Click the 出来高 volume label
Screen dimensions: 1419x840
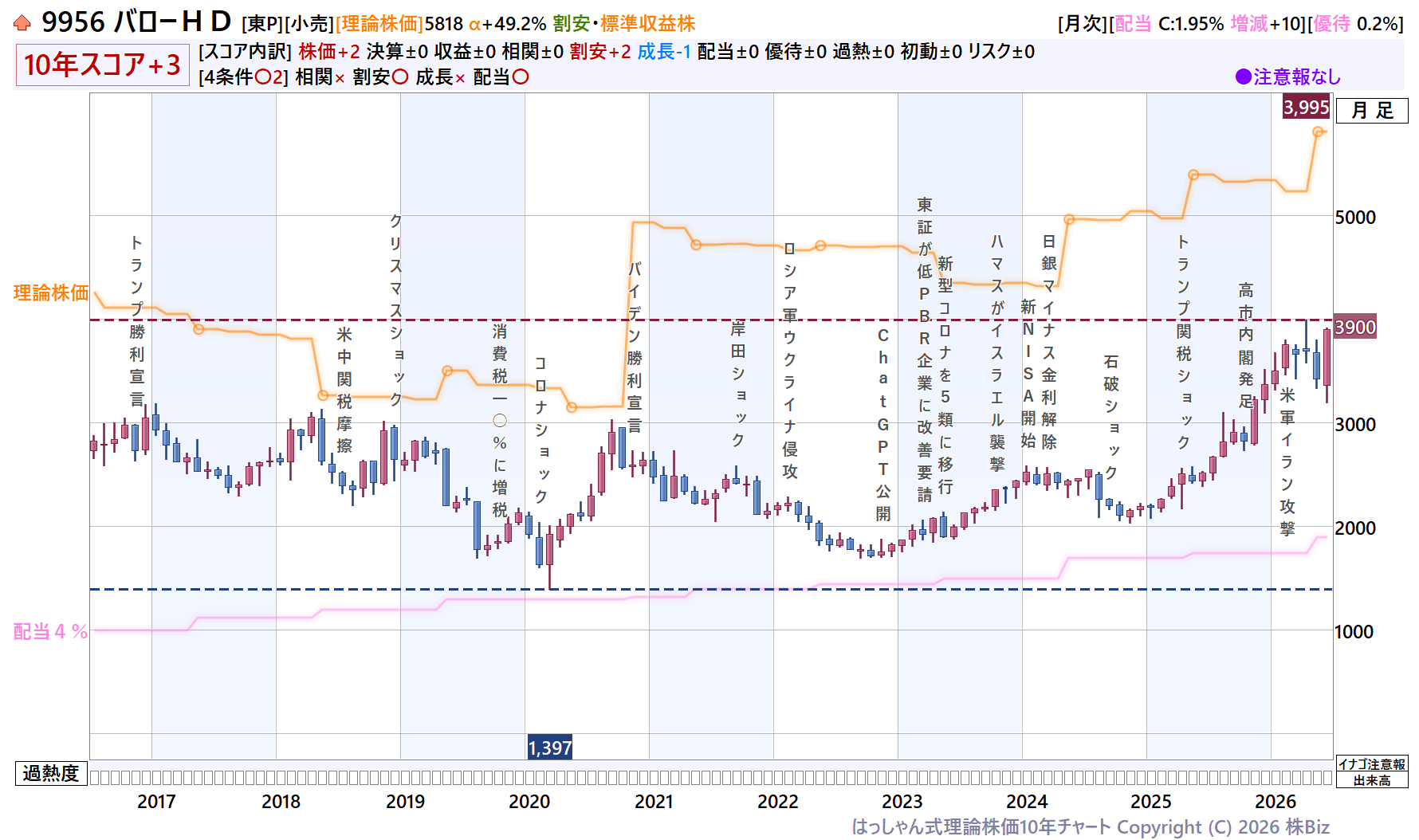(1372, 780)
